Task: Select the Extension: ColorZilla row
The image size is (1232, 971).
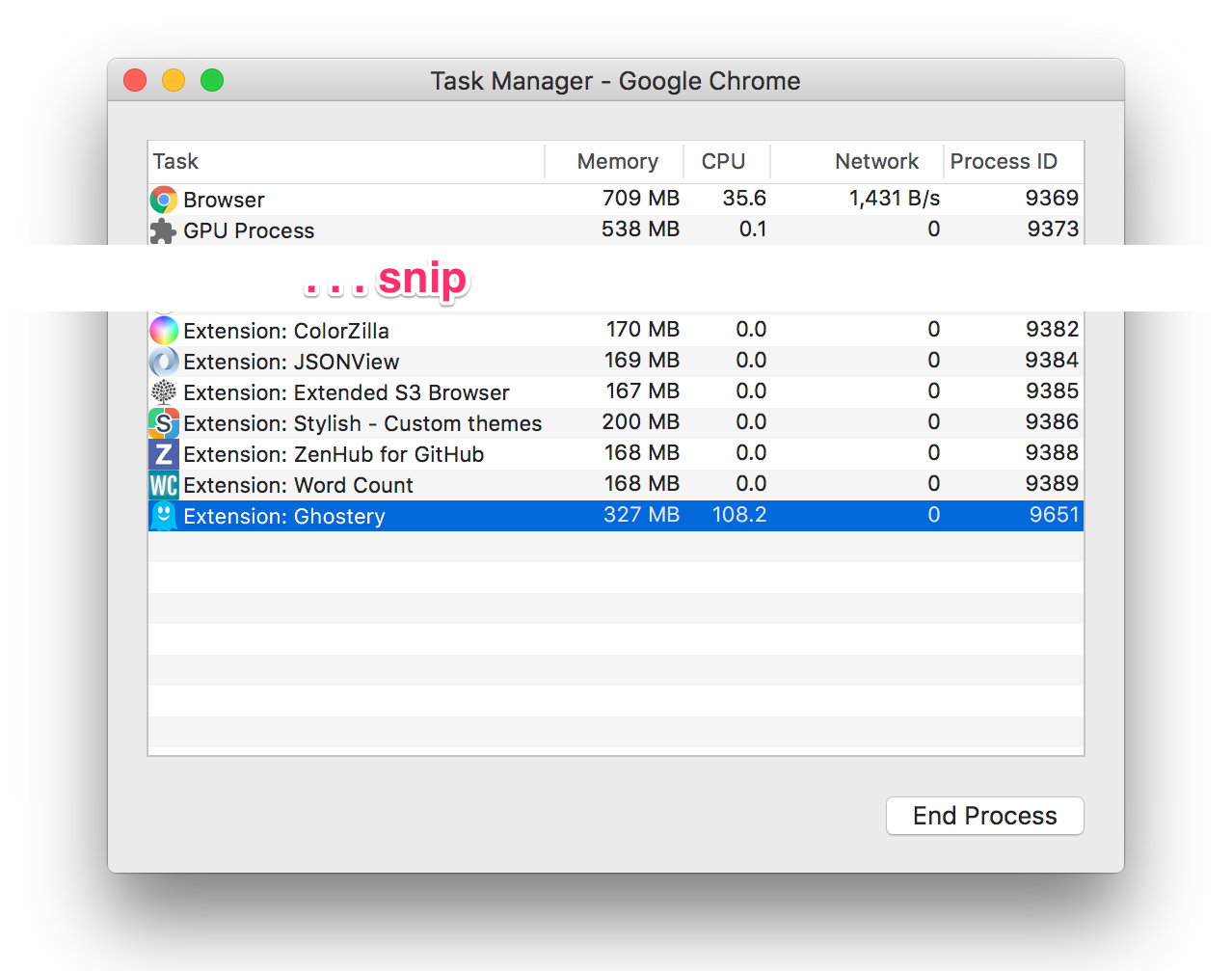Action: (x=616, y=331)
